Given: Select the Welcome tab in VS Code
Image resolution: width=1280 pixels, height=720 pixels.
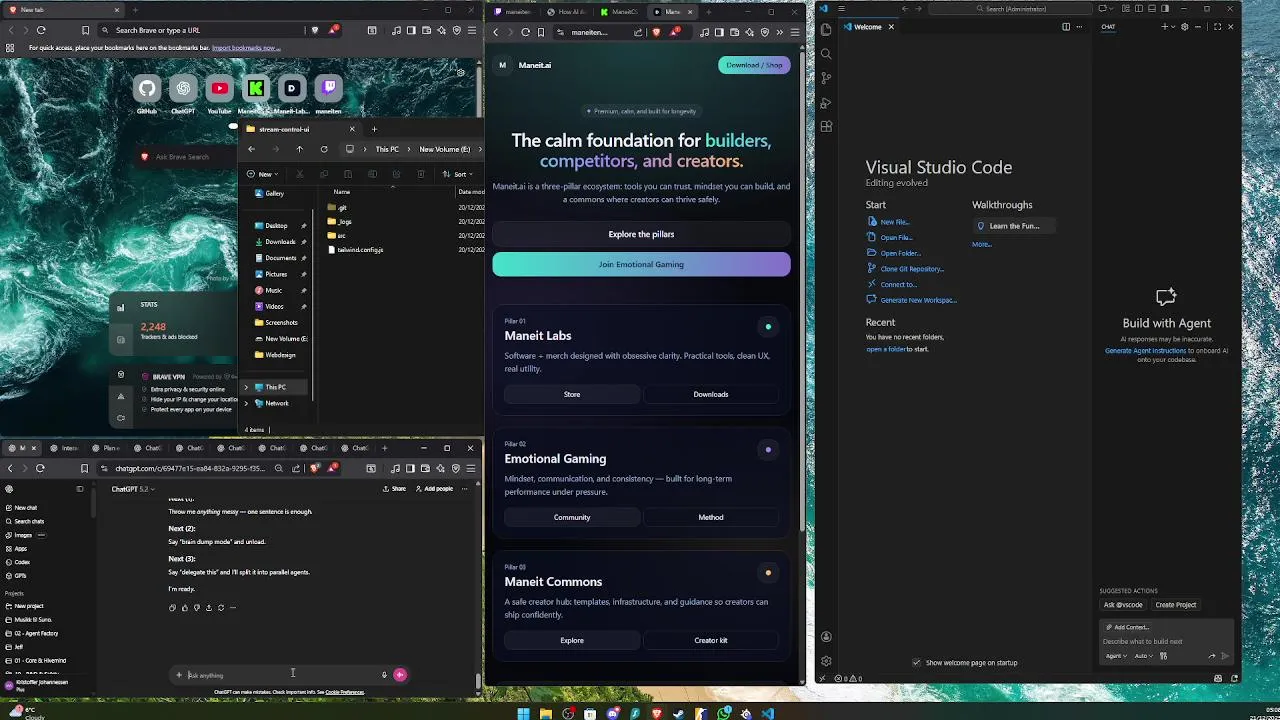Looking at the screenshot, I should tap(868, 27).
